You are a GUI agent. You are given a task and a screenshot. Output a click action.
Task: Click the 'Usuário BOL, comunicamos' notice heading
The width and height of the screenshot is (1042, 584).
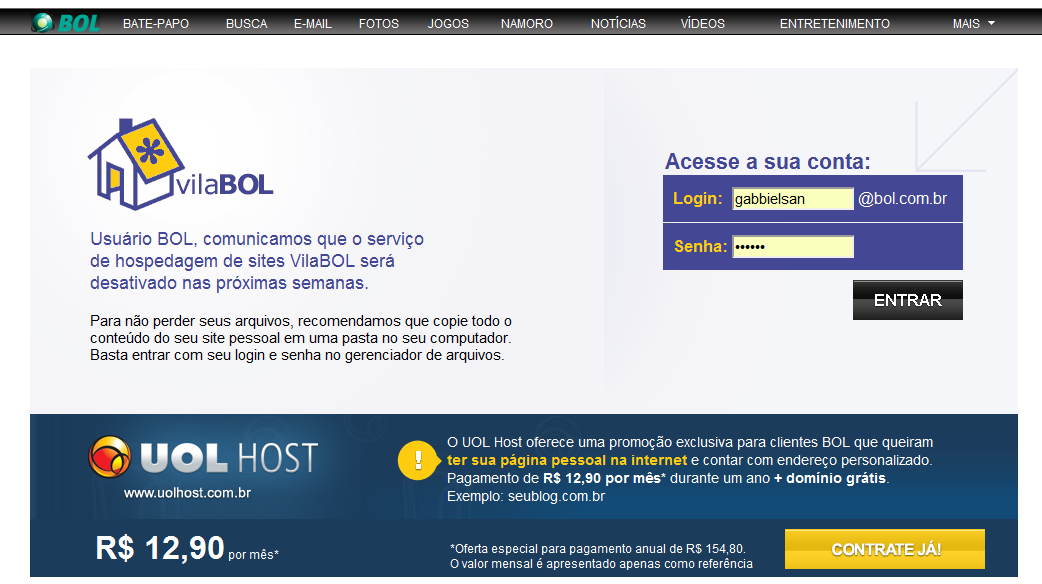click(x=257, y=260)
